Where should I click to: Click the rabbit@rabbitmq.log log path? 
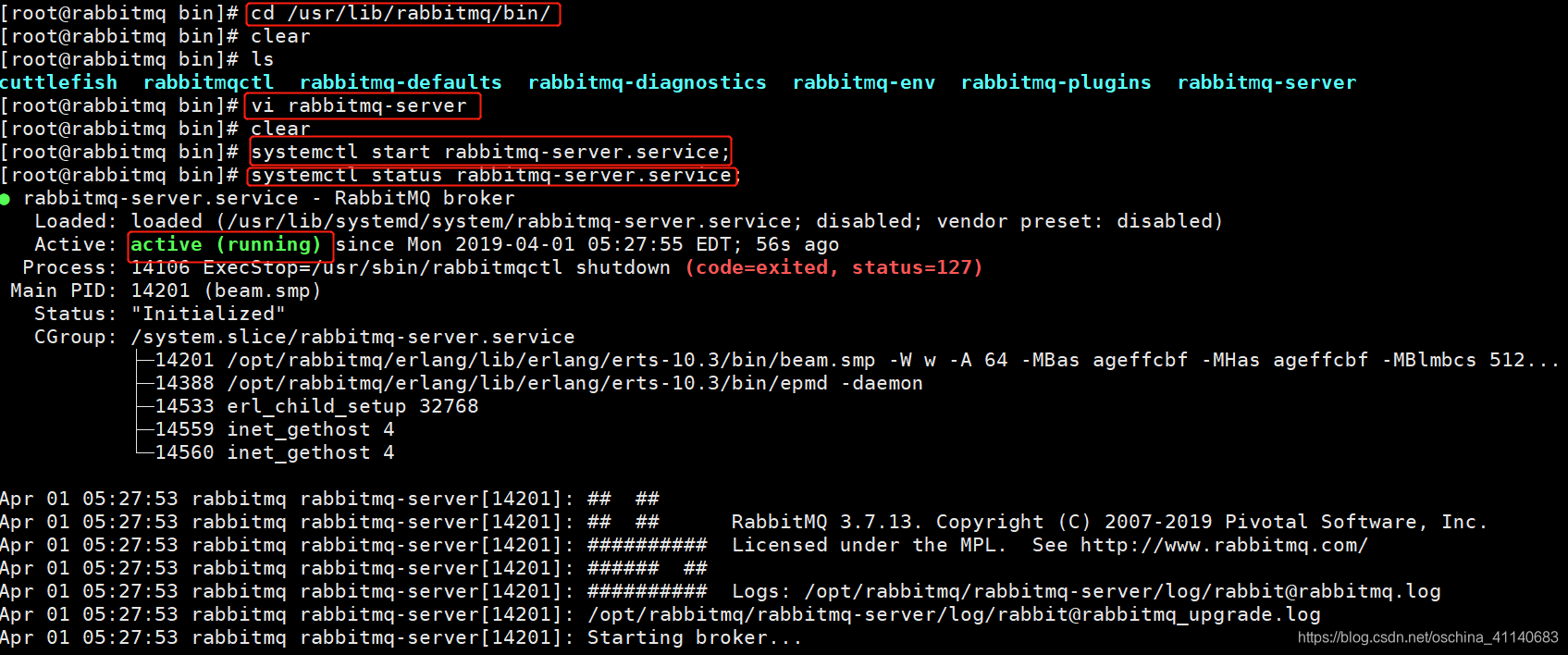(x=1123, y=591)
